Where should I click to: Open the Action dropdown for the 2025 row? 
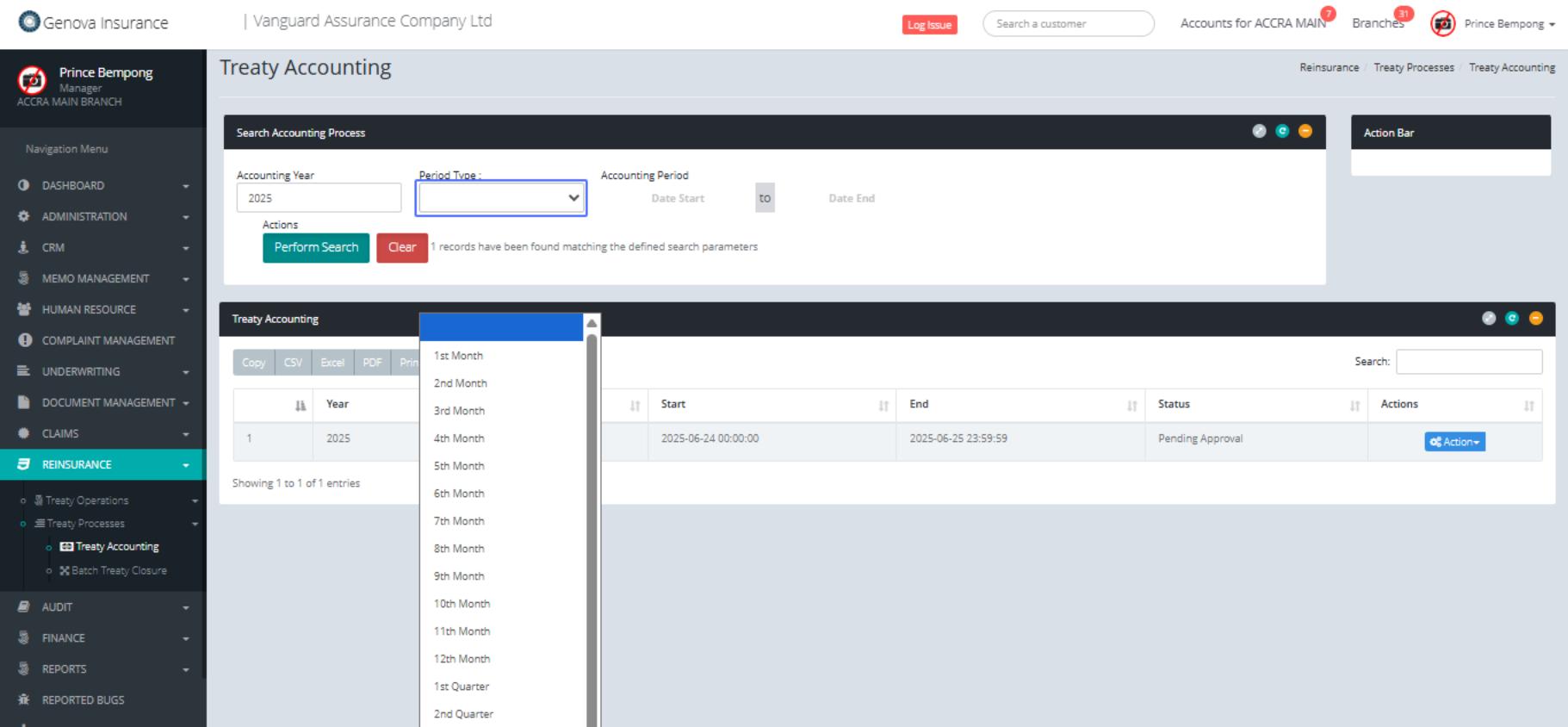coord(1454,442)
